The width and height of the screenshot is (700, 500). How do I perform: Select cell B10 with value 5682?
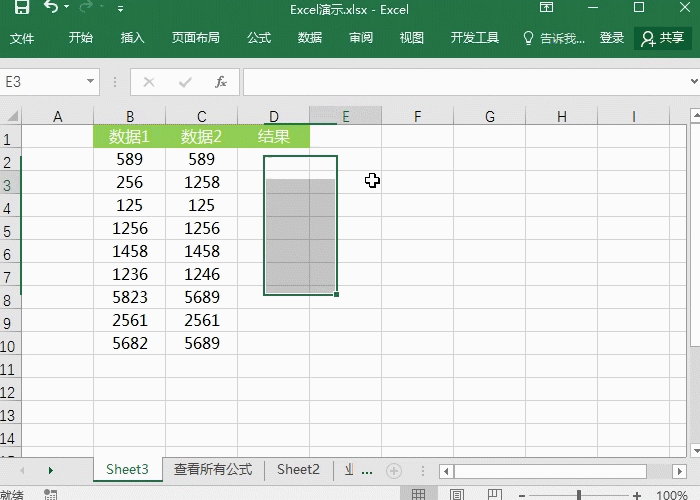click(x=129, y=343)
